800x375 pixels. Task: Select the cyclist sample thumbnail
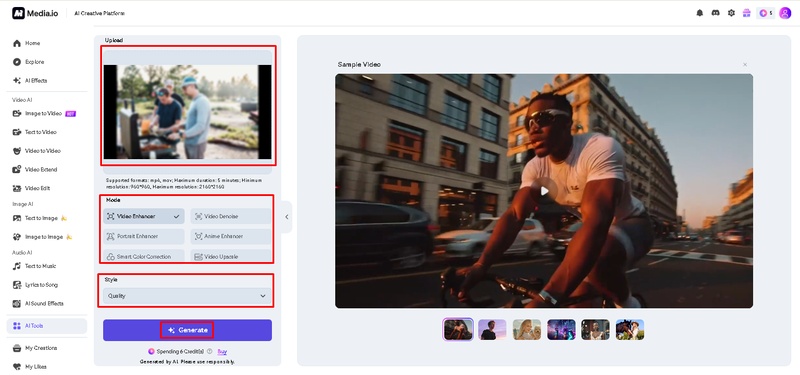[x=458, y=330]
